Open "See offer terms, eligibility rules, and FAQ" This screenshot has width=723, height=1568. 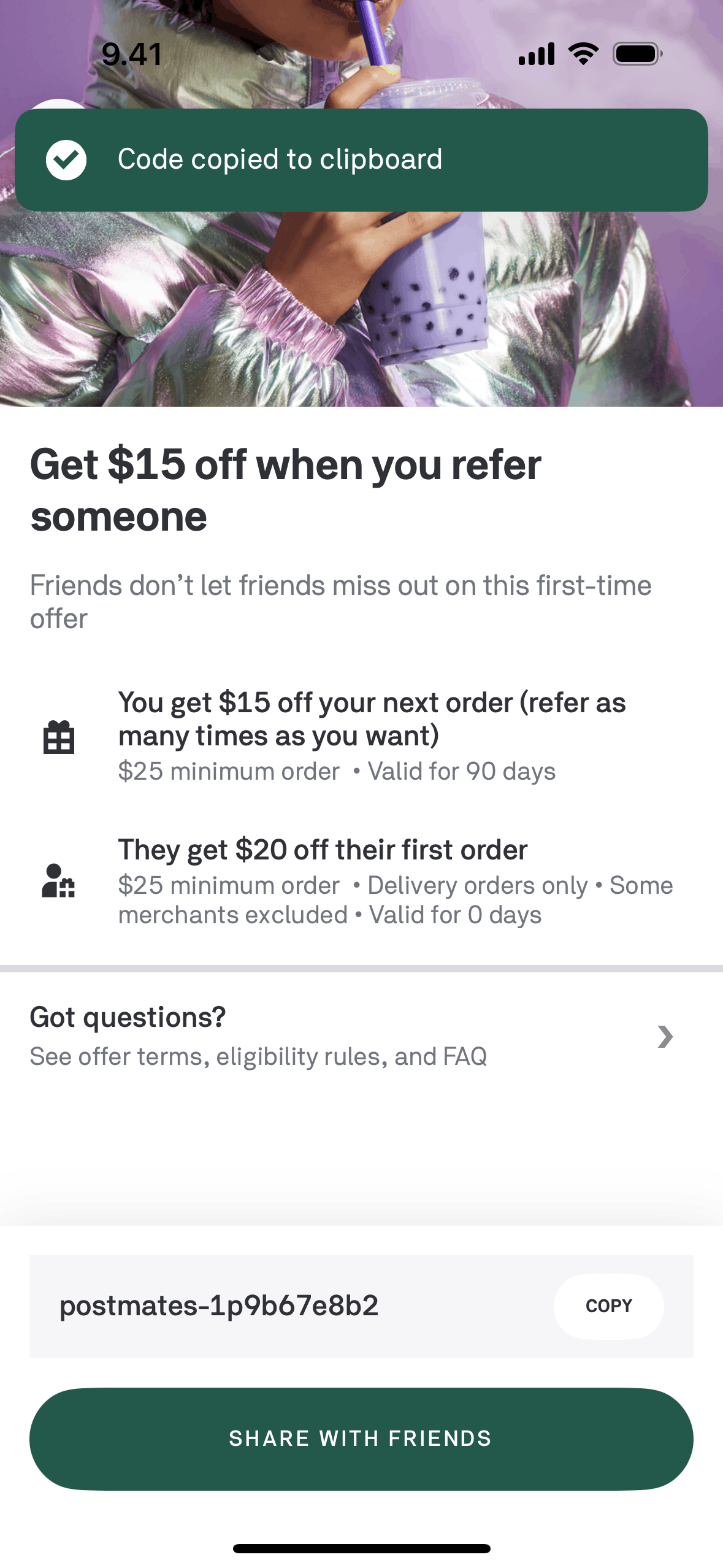click(258, 1056)
